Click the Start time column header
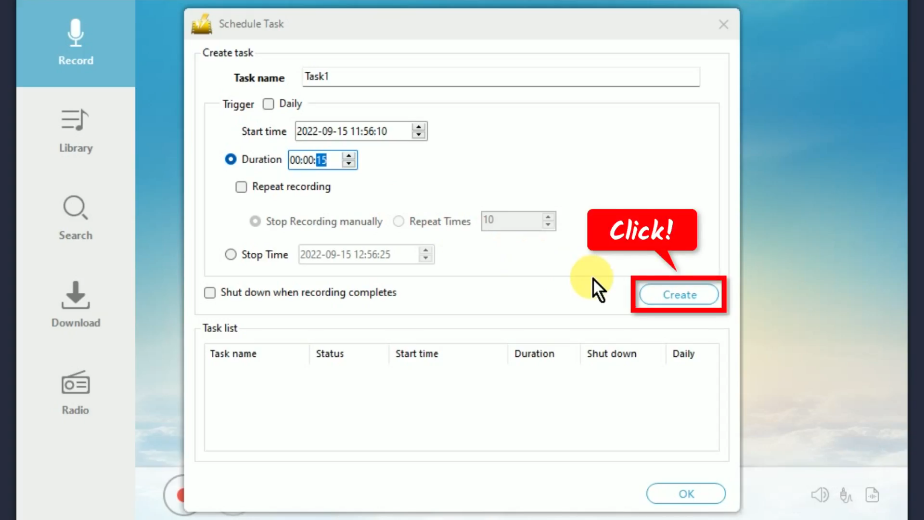Viewport: 924px width, 520px height. (417, 354)
